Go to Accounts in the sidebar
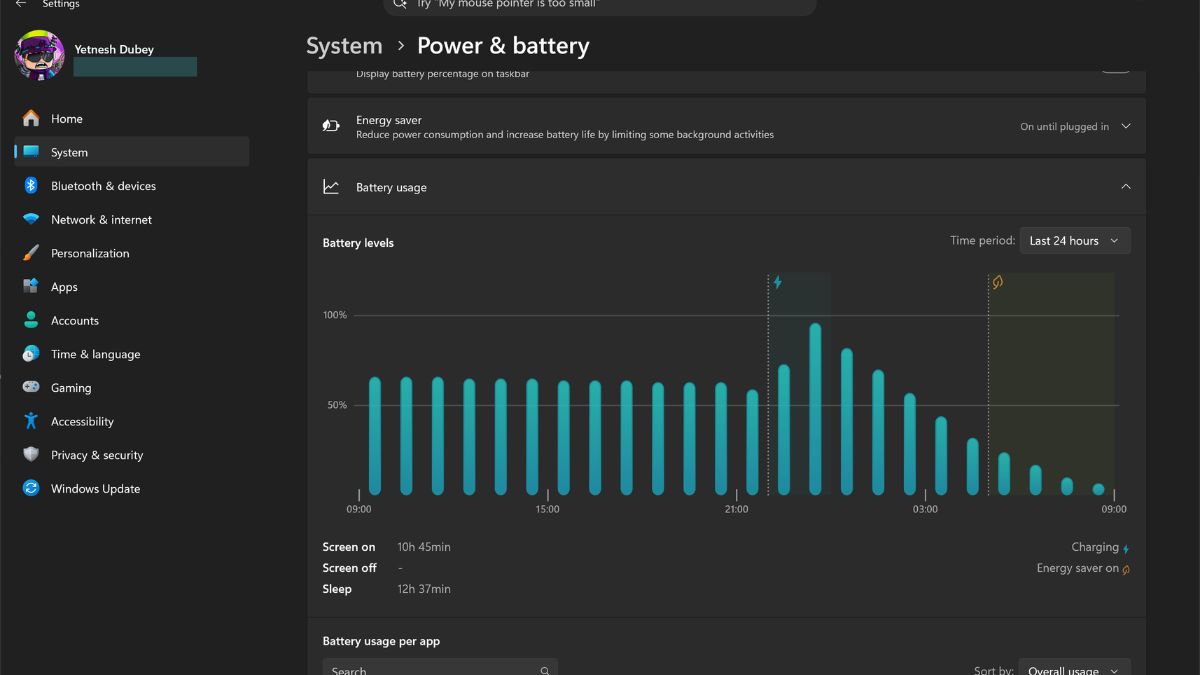The image size is (1200, 675). [75, 321]
